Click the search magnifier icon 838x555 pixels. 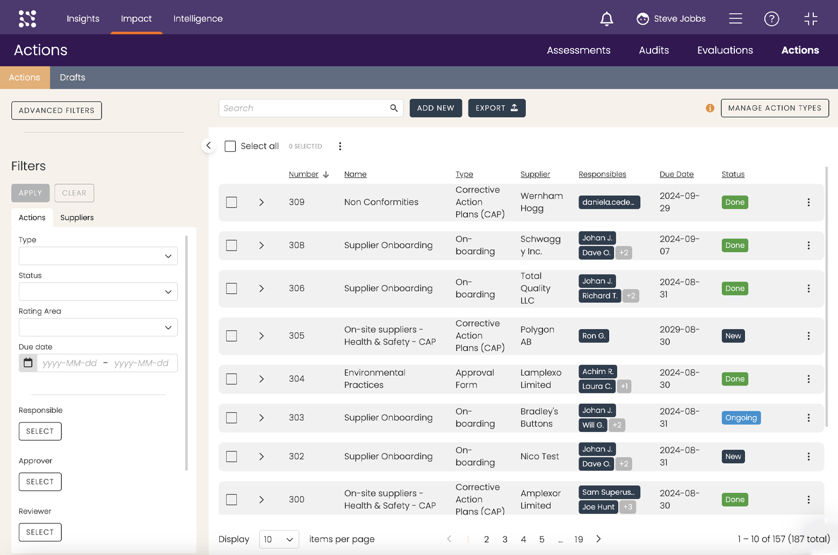tap(394, 108)
